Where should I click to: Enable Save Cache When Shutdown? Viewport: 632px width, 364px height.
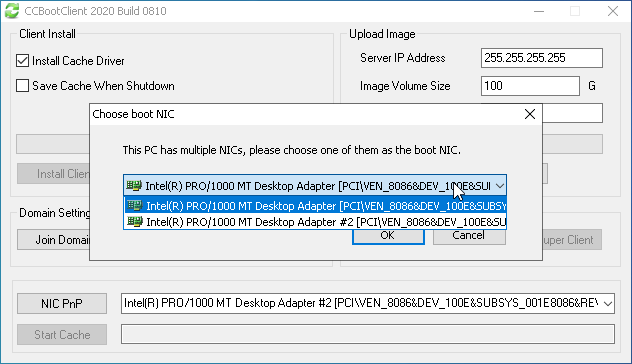[x=23, y=86]
